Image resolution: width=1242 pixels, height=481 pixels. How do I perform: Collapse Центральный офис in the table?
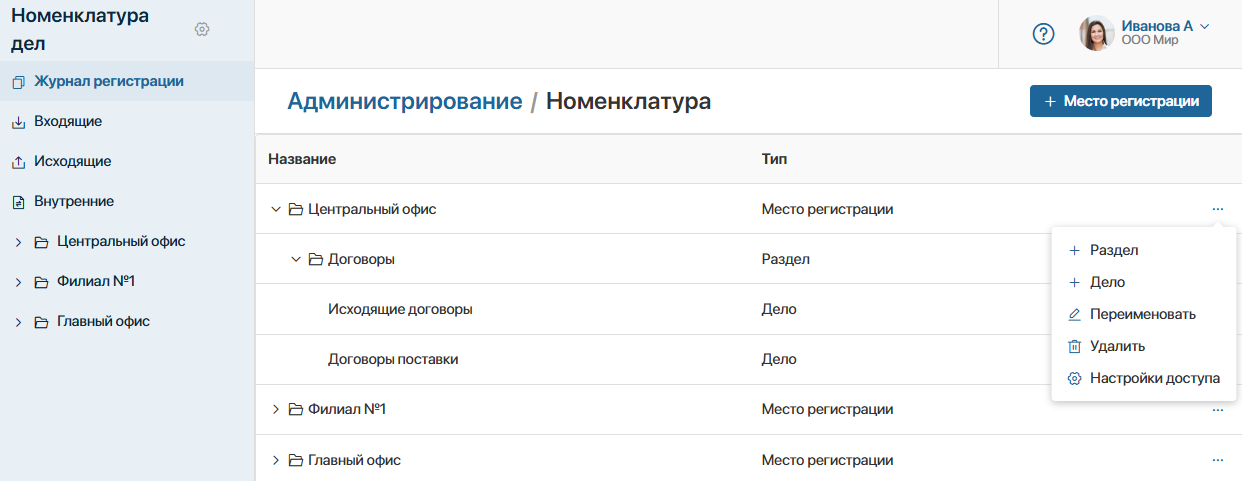(276, 209)
